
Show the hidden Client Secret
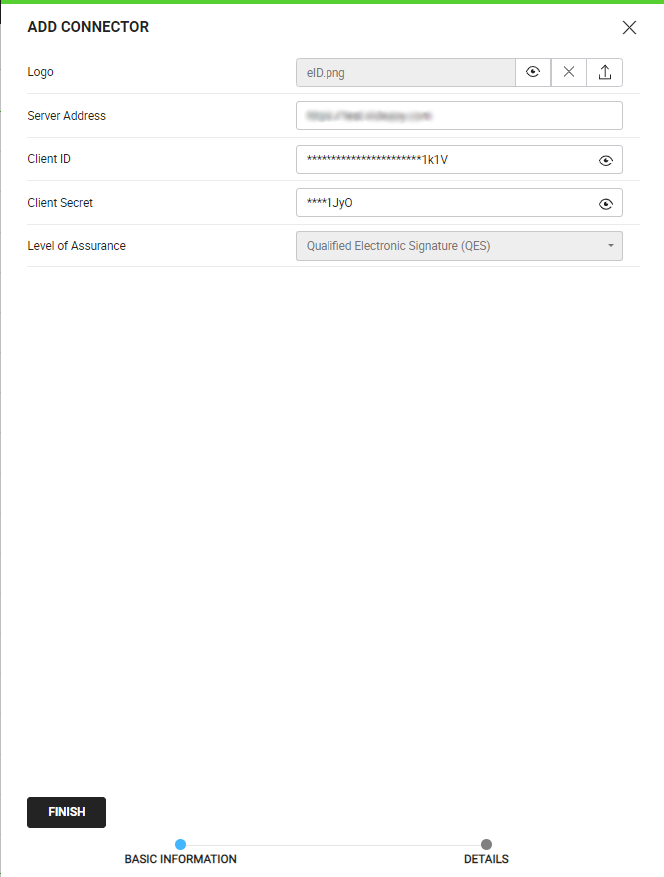click(x=605, y=203)
